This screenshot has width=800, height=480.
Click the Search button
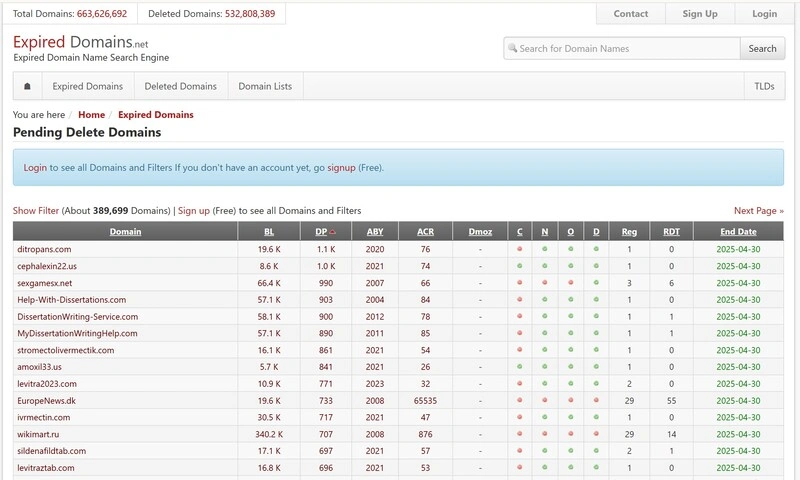pos(762,48)
